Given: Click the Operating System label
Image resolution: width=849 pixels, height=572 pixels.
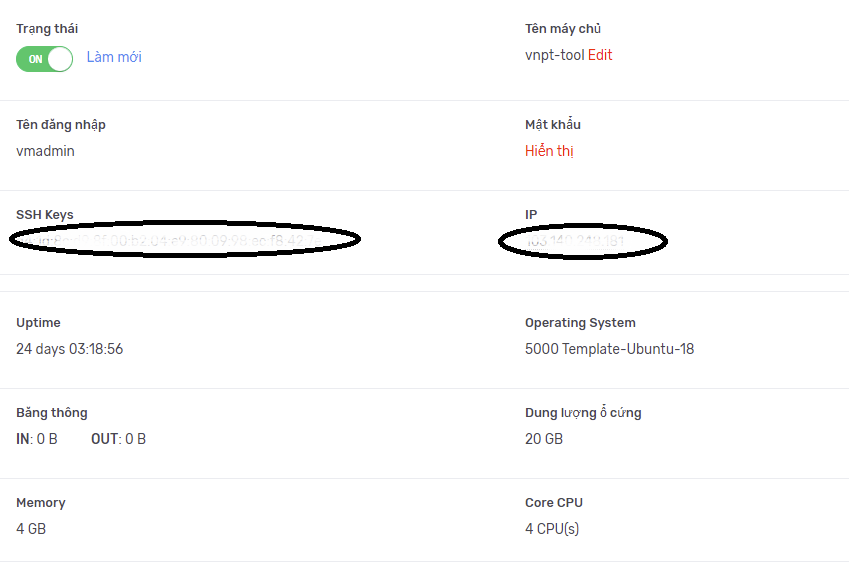Looking at the screenshot, I should tap(580, 323).
